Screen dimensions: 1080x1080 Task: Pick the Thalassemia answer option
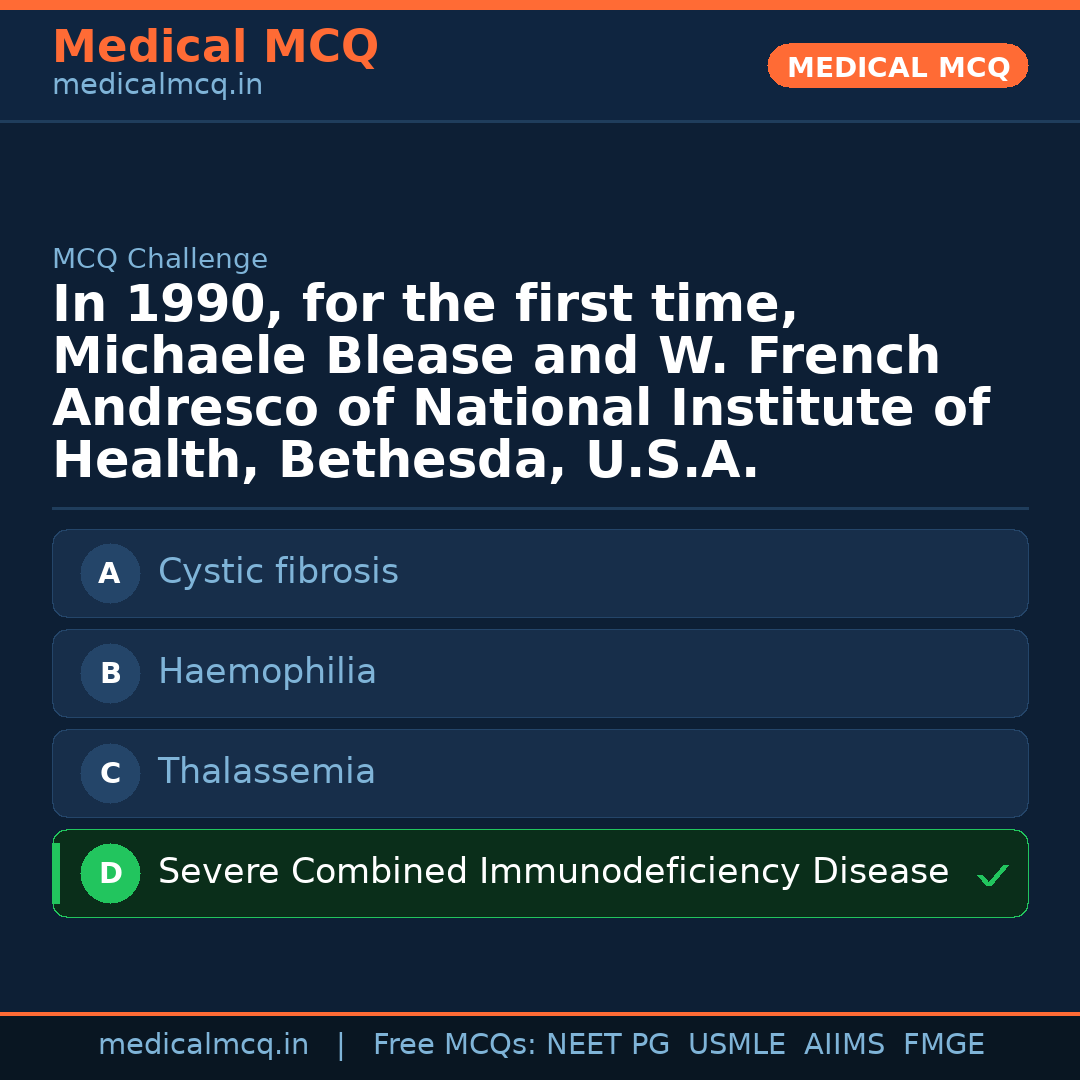266,772
